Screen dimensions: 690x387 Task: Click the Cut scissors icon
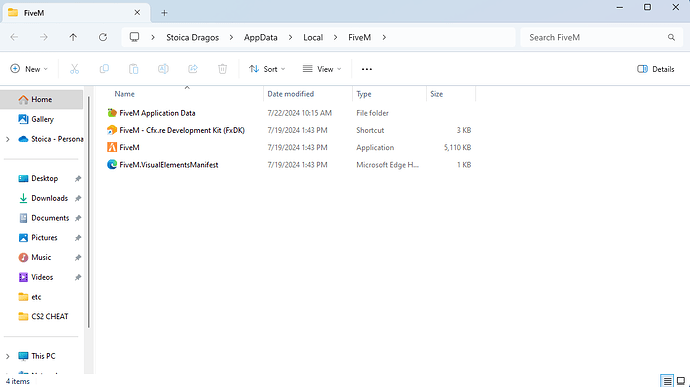tap(74, 69)
